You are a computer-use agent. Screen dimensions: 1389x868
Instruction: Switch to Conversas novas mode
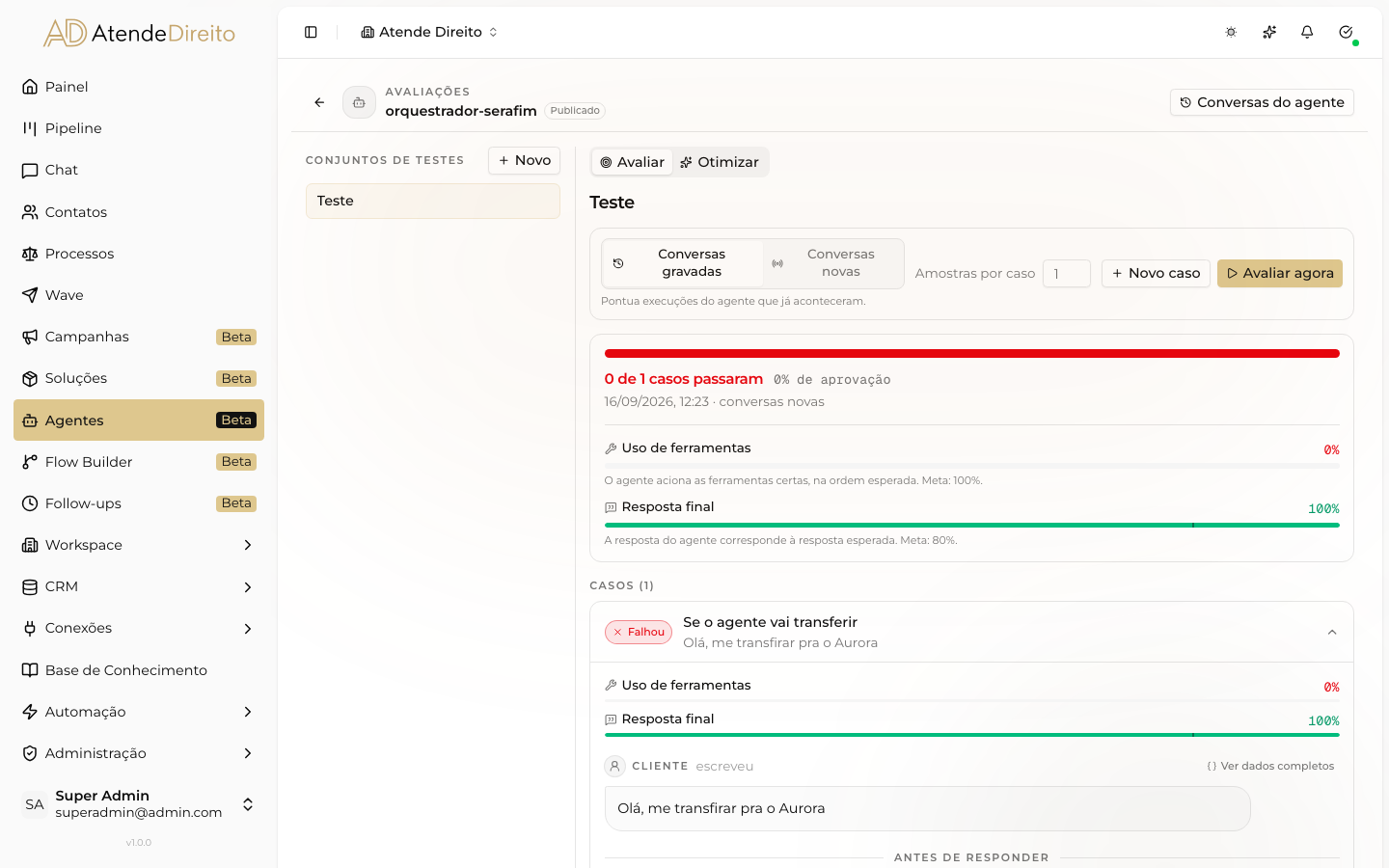tap(832, 263)
